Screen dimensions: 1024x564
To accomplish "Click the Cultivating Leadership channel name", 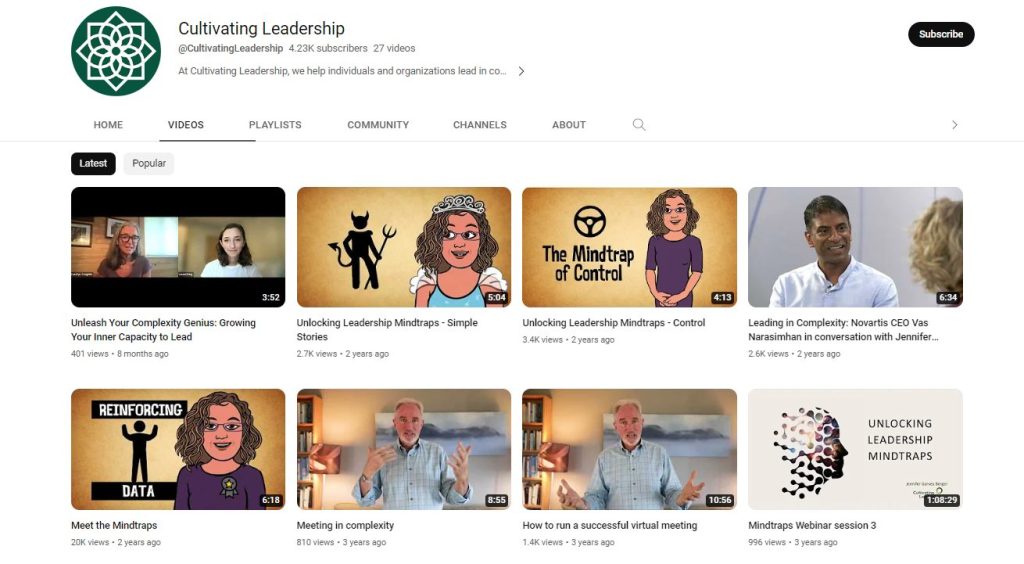I will [x=261, y=28].
